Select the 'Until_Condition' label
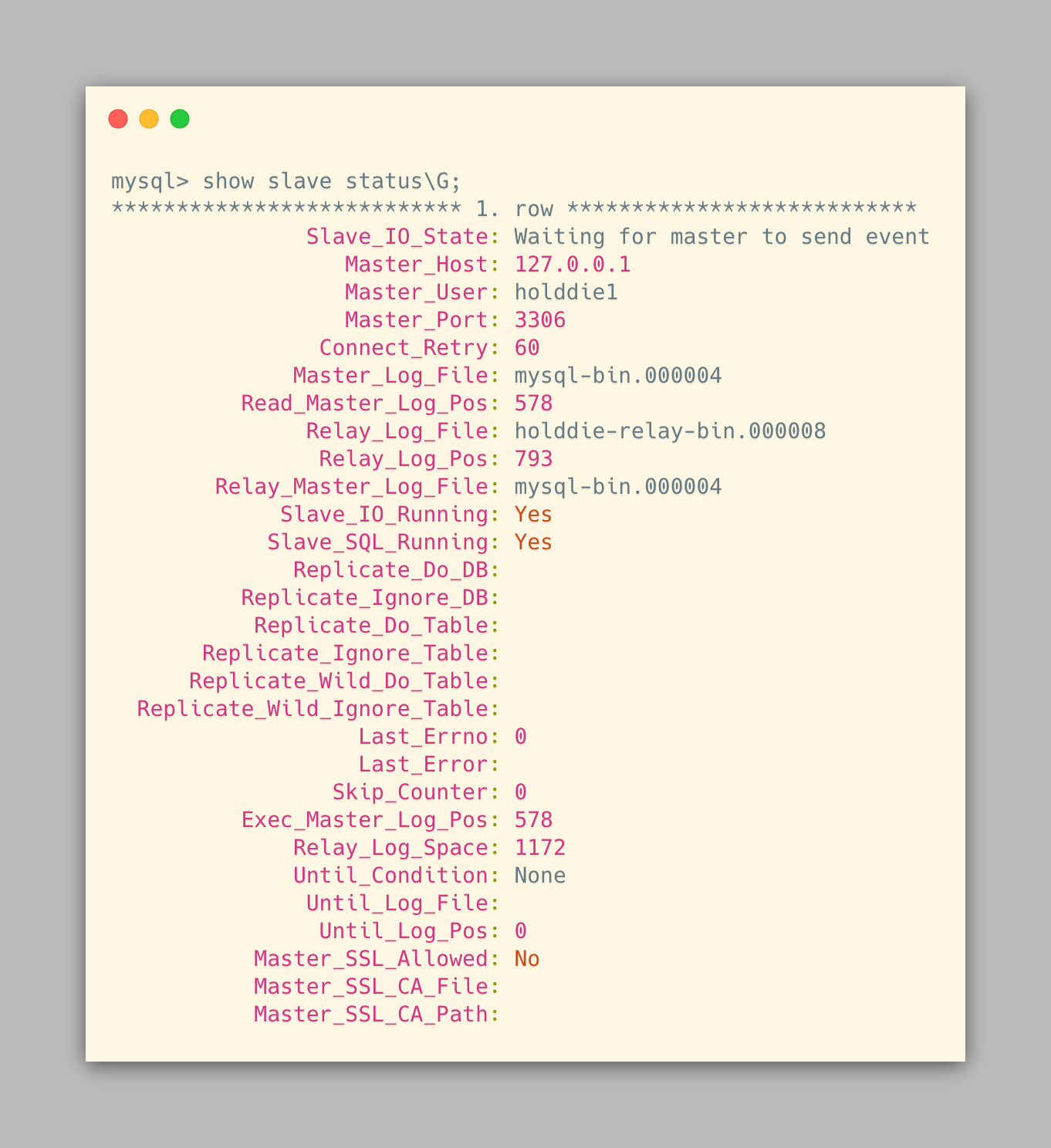 click(x=390, y=876)
